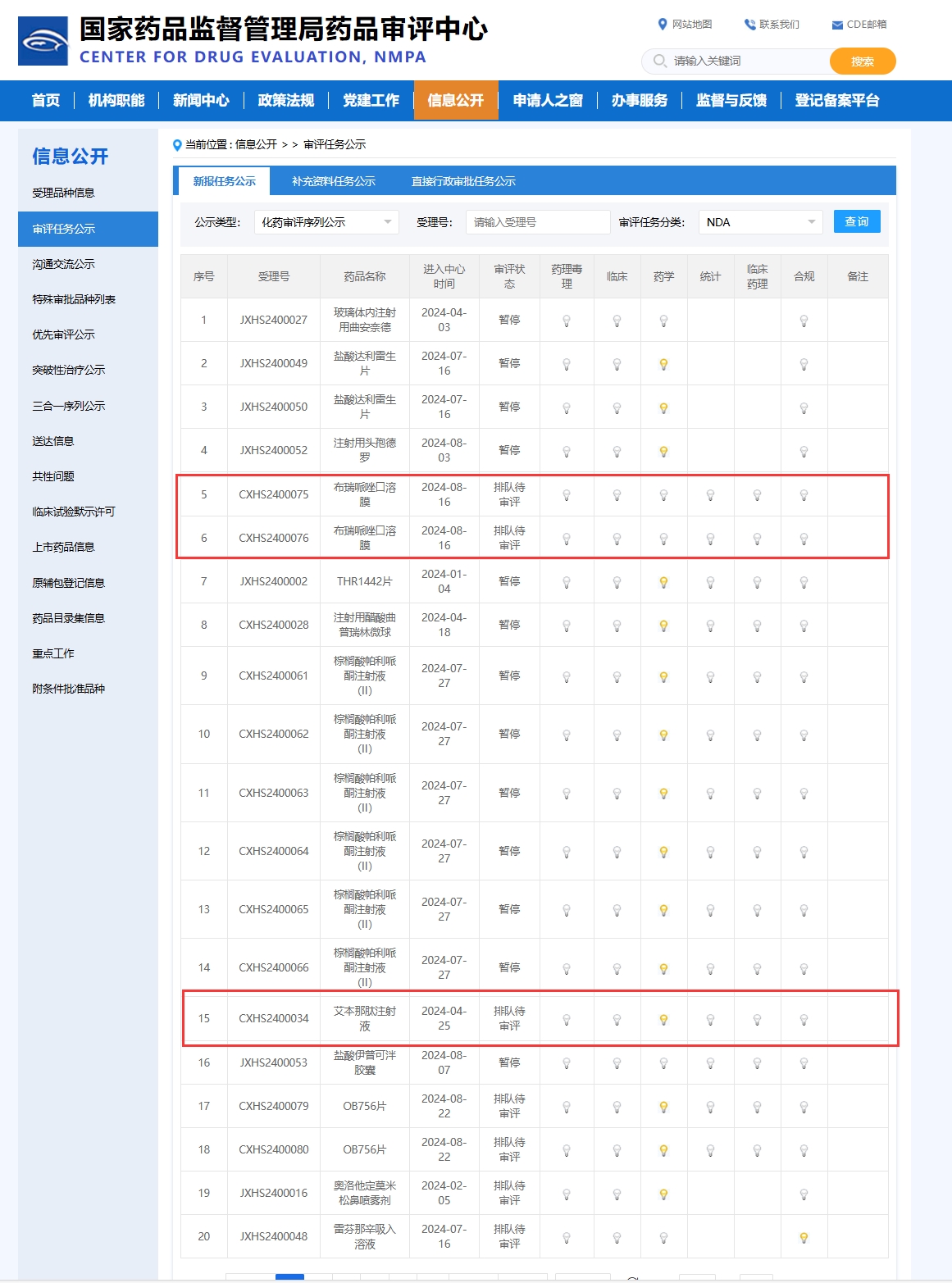Click the site map location pin icon
Screen dimensions: 952x1283
click(x=663, y=25)
